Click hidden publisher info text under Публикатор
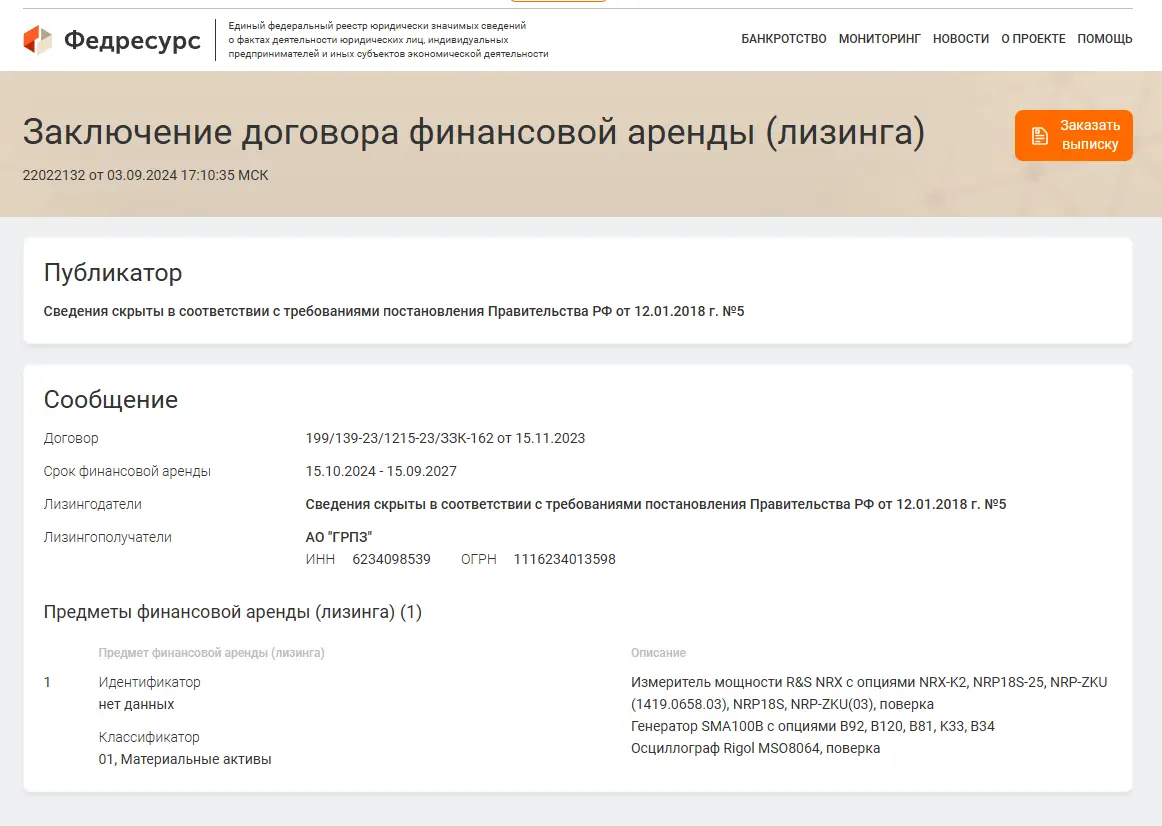1162x826 pixels. click(394, 311)
